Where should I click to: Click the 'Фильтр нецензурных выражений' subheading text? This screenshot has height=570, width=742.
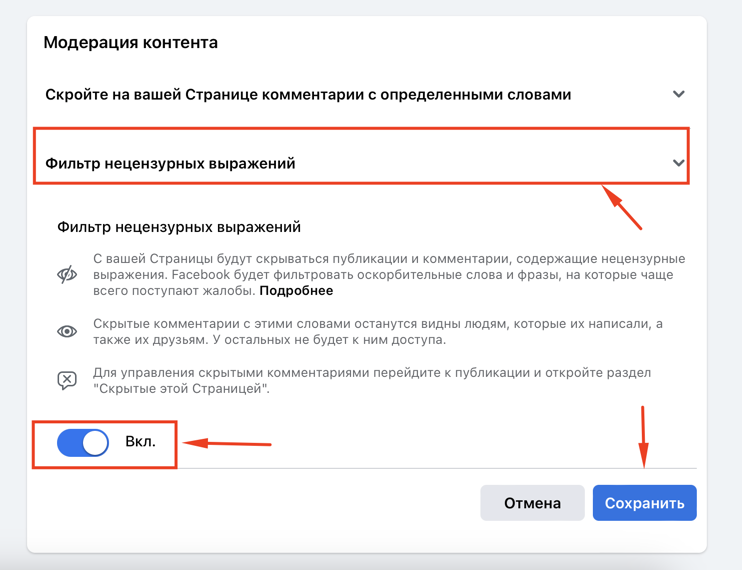(x=179, y=227)
